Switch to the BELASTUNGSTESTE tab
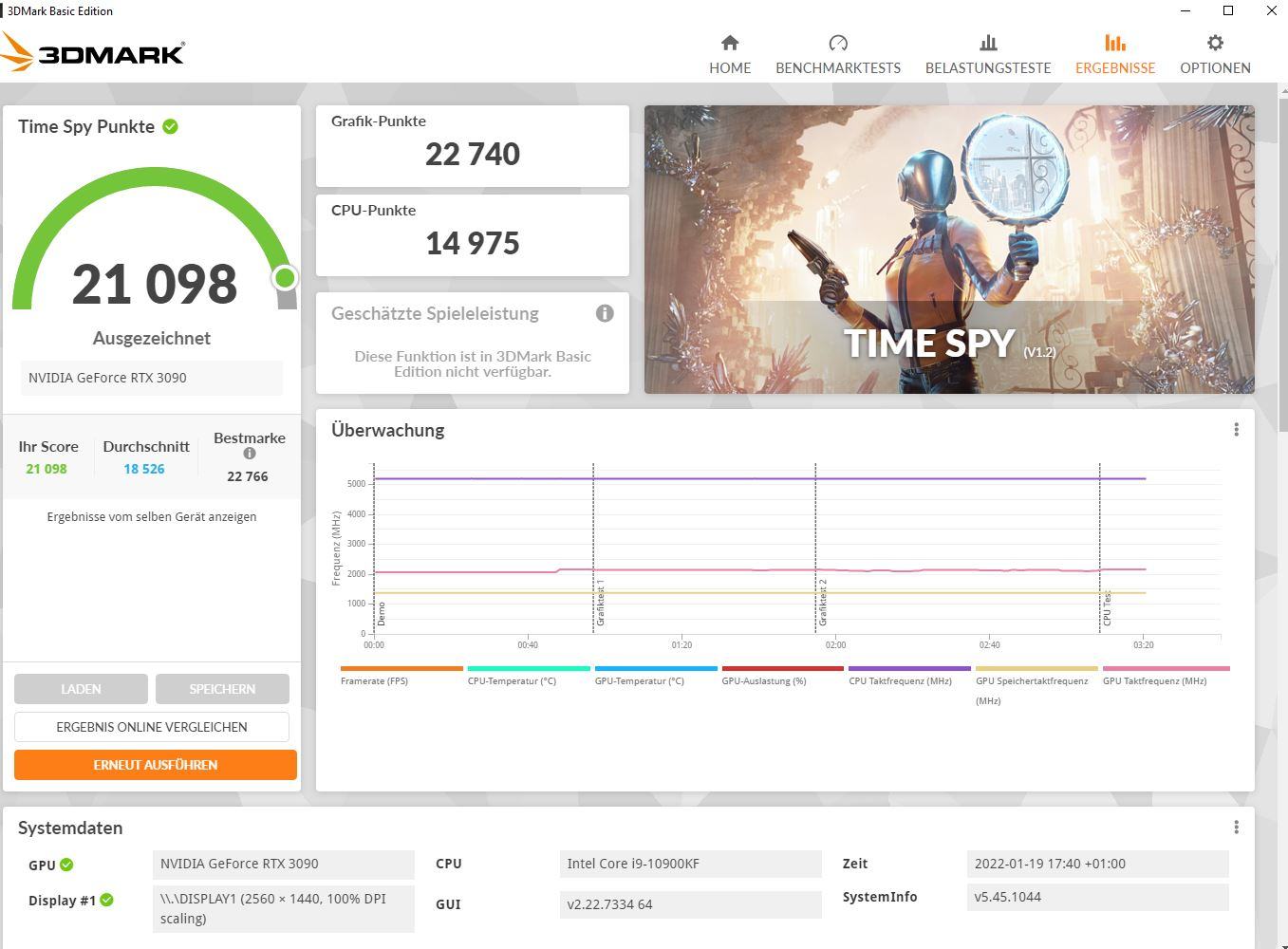Viewport: 1288px width, 949px height. [988, 54]
